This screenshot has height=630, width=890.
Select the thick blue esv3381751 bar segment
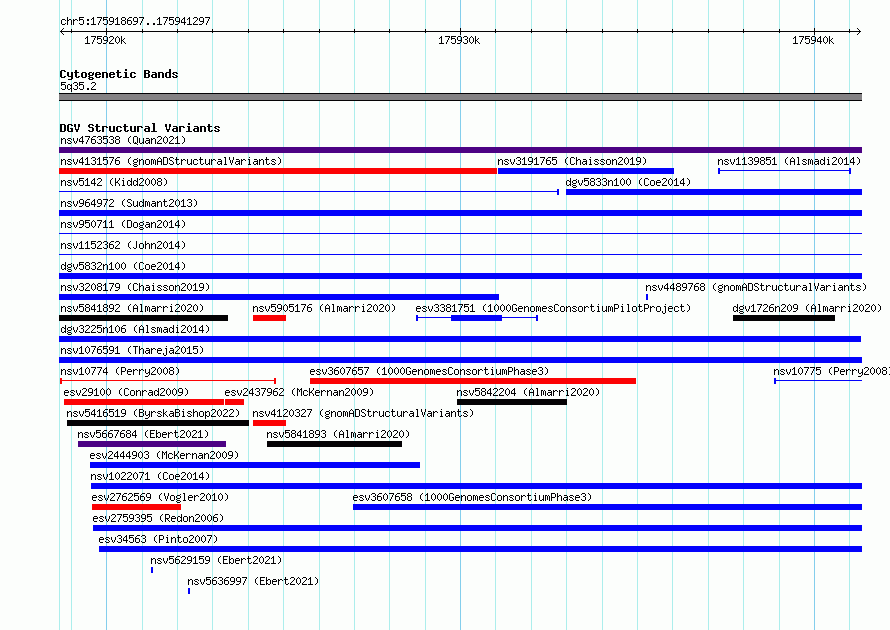pos(477,318)
